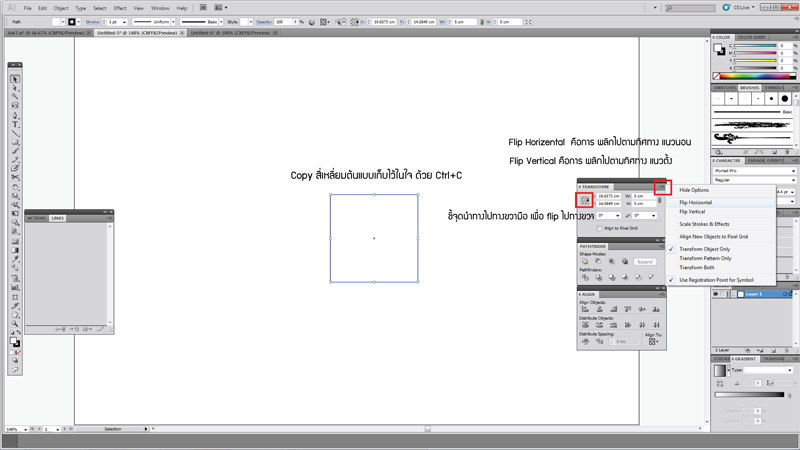
Task: Toggle constrain width and height proportions link
Action: point(659,200)
